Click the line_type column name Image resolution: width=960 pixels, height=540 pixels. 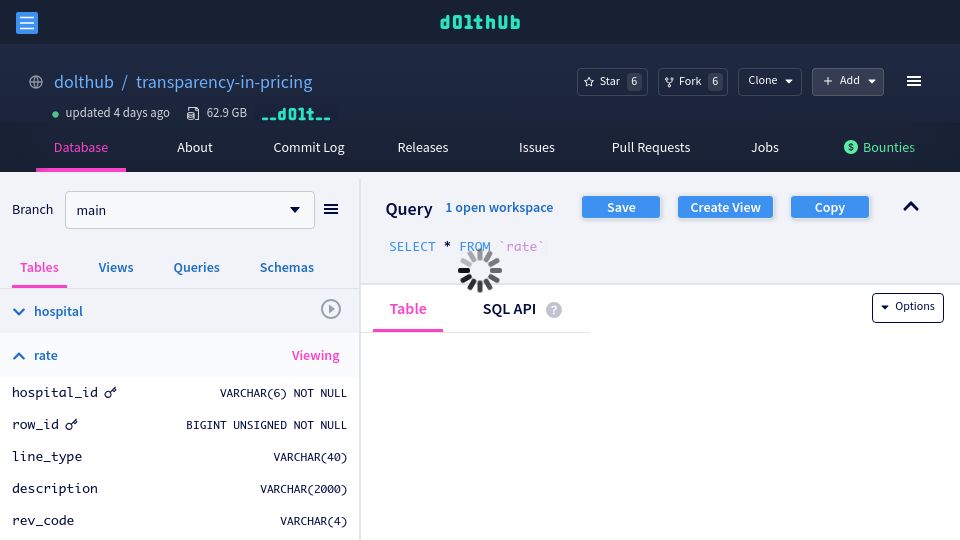pyautogui.click(x=47, y=456)
